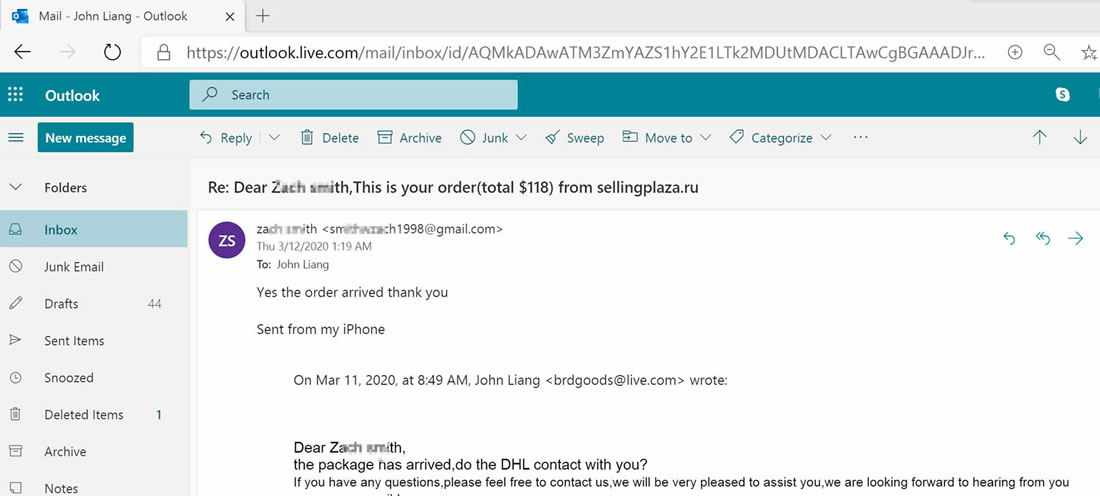Collapse the Folders section
The width and height of the screenshot is (1100, 496).
click(x=15, y=187)
